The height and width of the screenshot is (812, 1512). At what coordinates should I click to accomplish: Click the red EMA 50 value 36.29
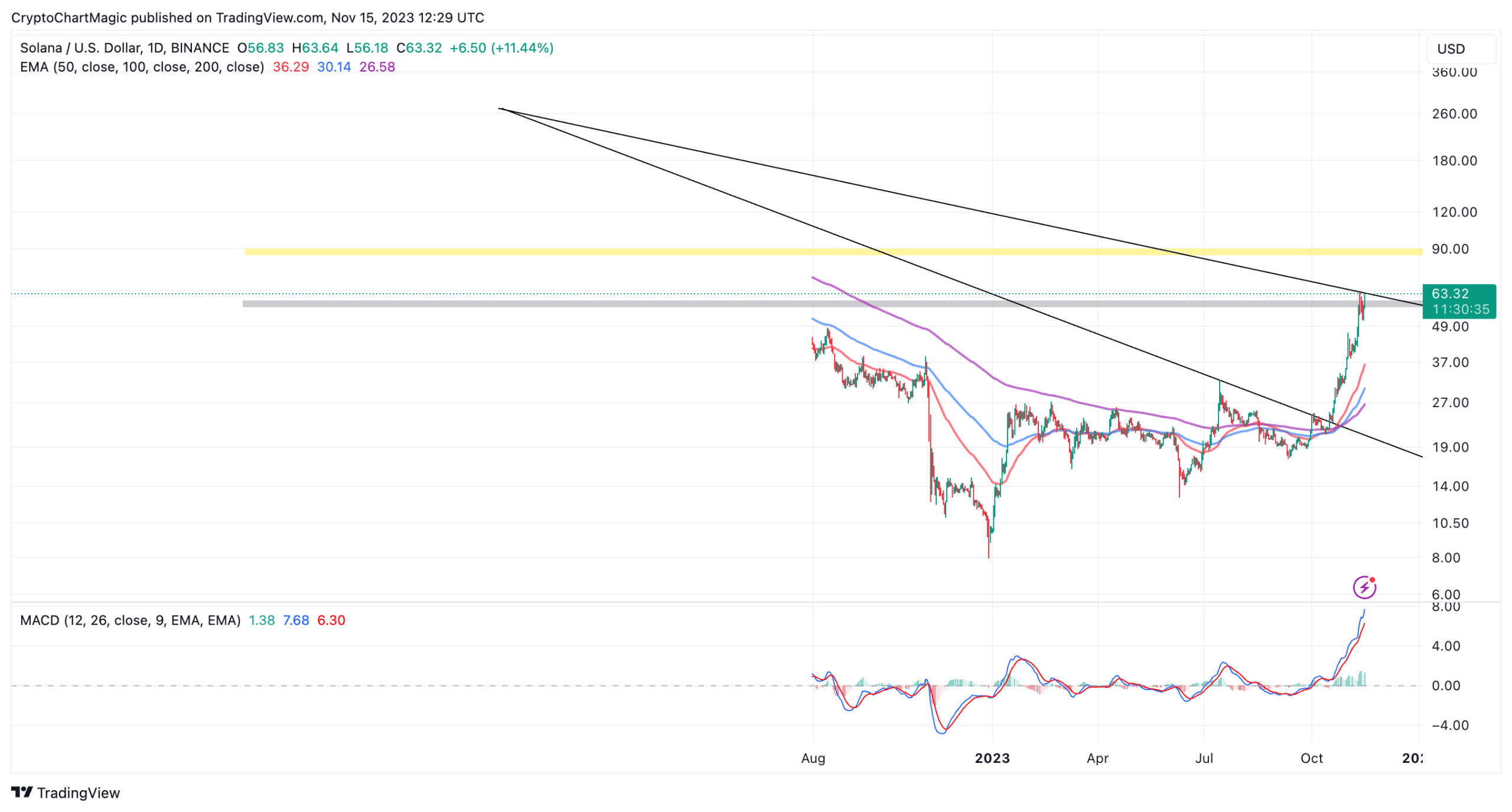point(291,67)
